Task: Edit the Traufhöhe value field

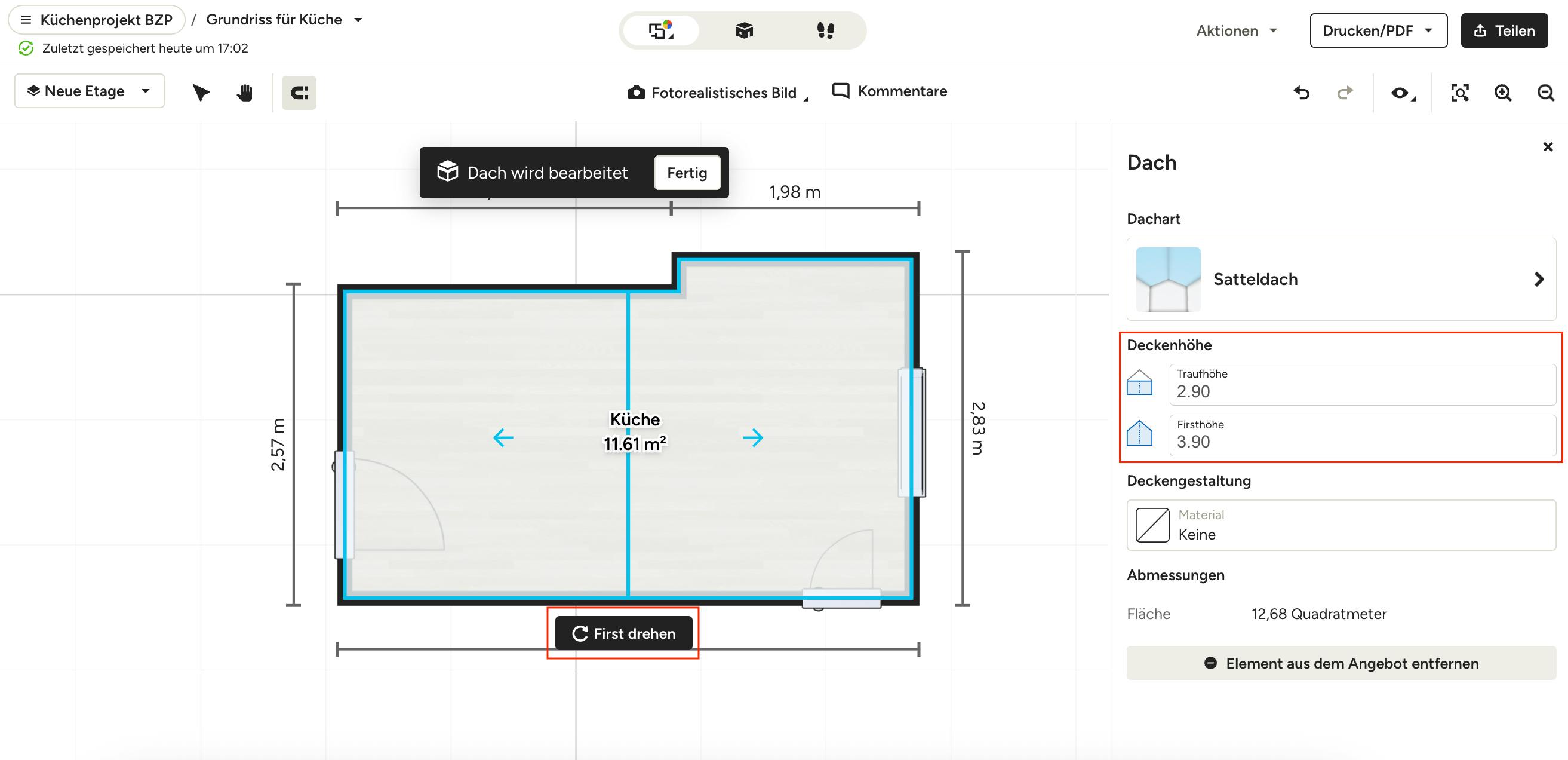Action: pyautogui.click(x=1362, y=384)
